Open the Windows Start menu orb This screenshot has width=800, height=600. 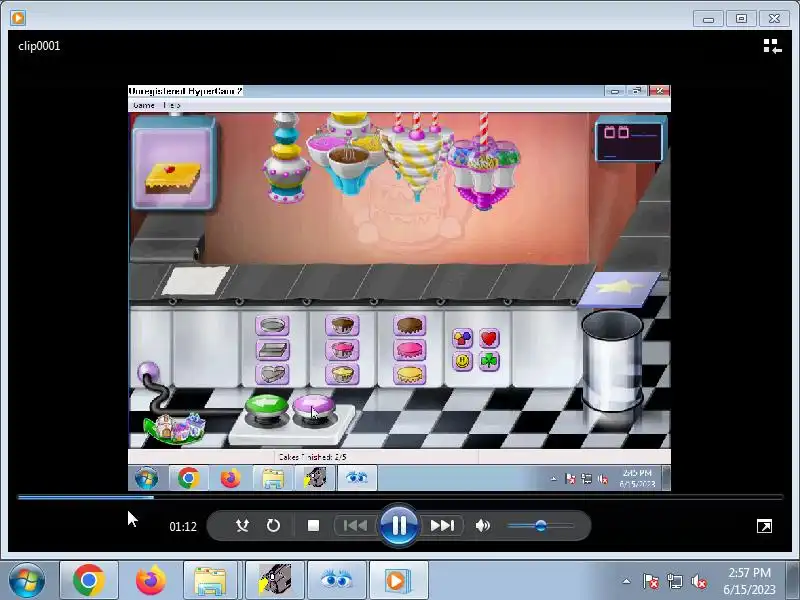coord(27,581)
